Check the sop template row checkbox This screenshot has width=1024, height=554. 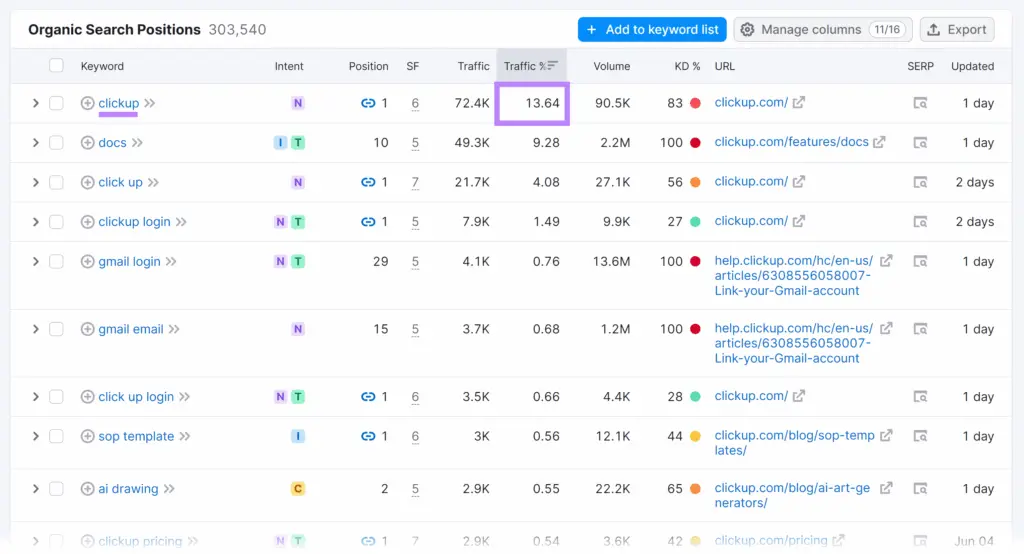(56, 436)
